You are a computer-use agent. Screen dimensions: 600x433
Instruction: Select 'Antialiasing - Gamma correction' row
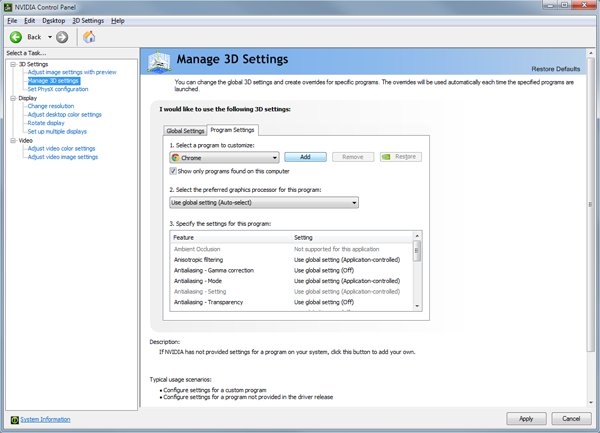(292, 270)
